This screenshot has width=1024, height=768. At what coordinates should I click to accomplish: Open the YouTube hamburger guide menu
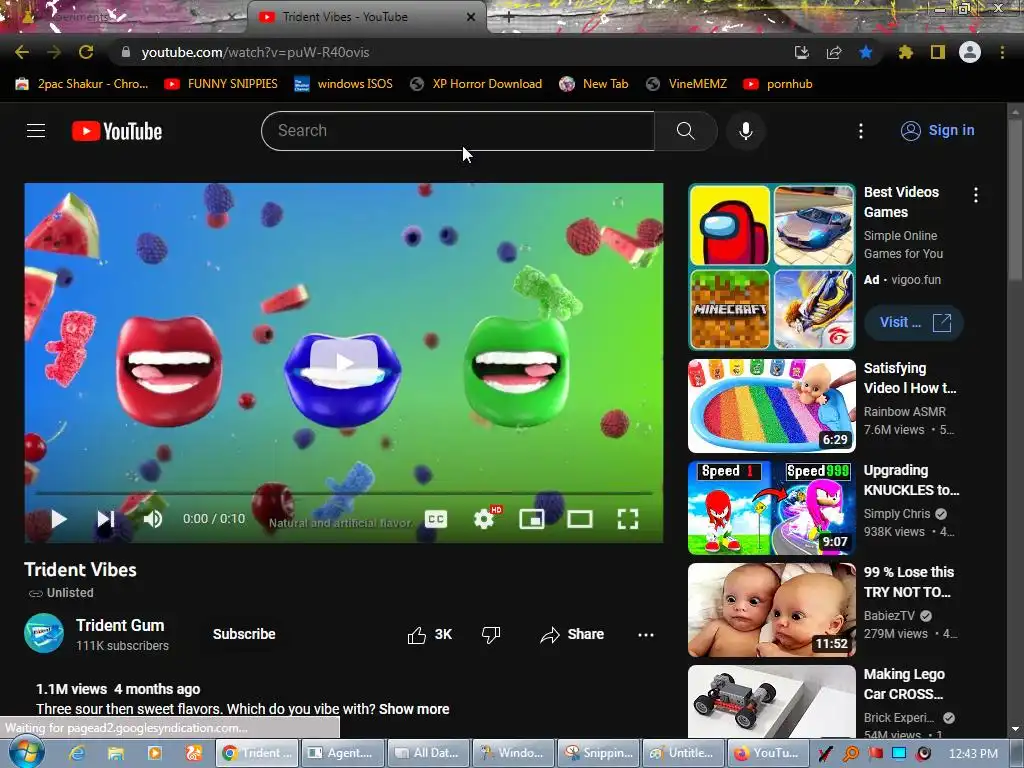point(36,131)
